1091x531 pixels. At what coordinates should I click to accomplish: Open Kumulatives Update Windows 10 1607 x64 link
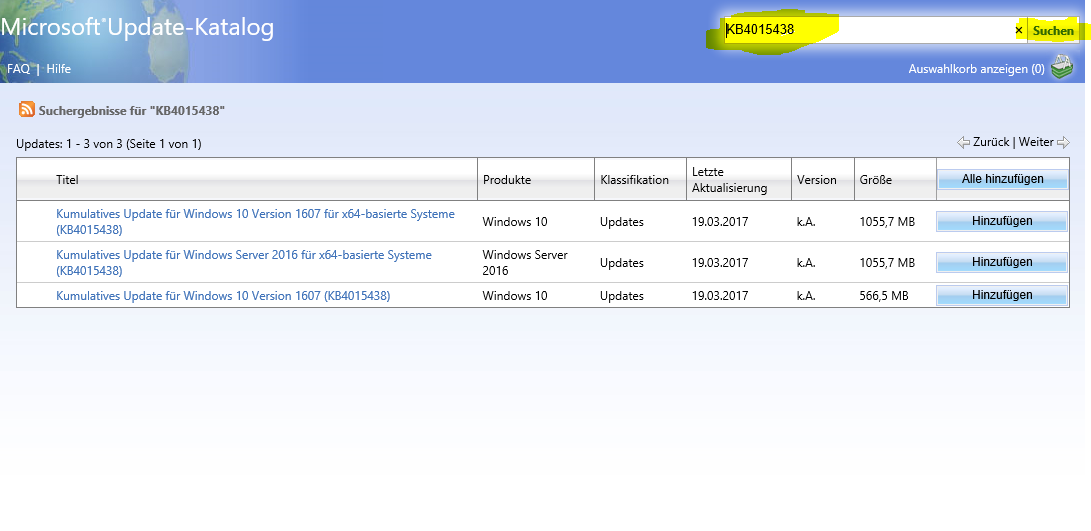[x=255, y=221]
